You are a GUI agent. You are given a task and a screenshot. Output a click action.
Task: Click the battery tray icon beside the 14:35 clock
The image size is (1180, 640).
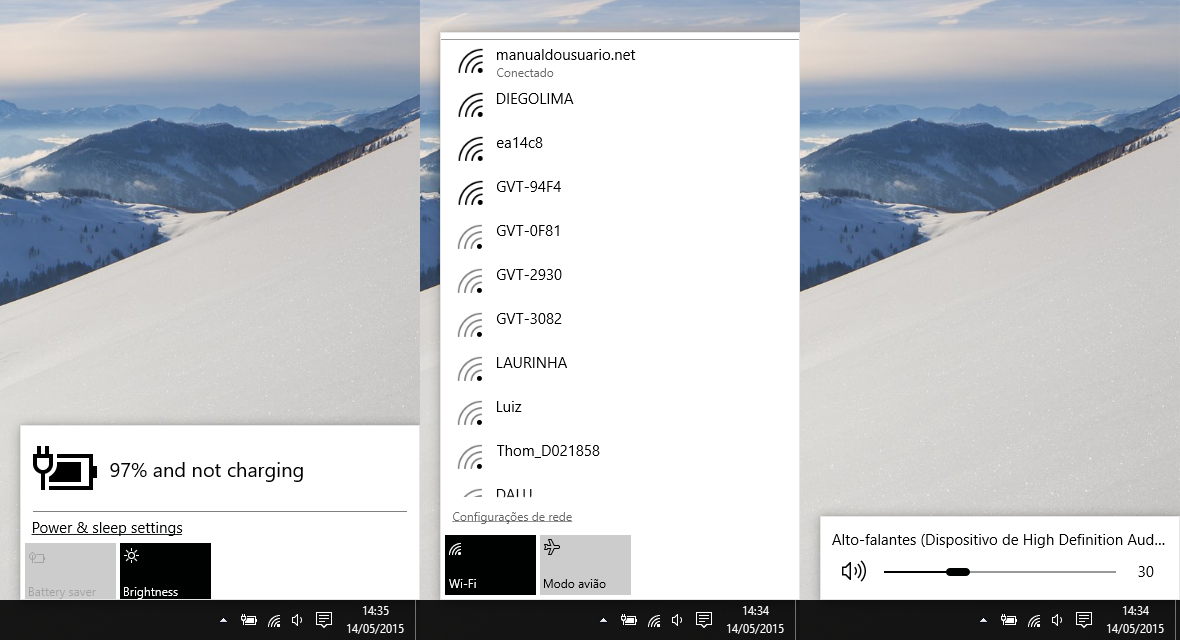point(249,620)
